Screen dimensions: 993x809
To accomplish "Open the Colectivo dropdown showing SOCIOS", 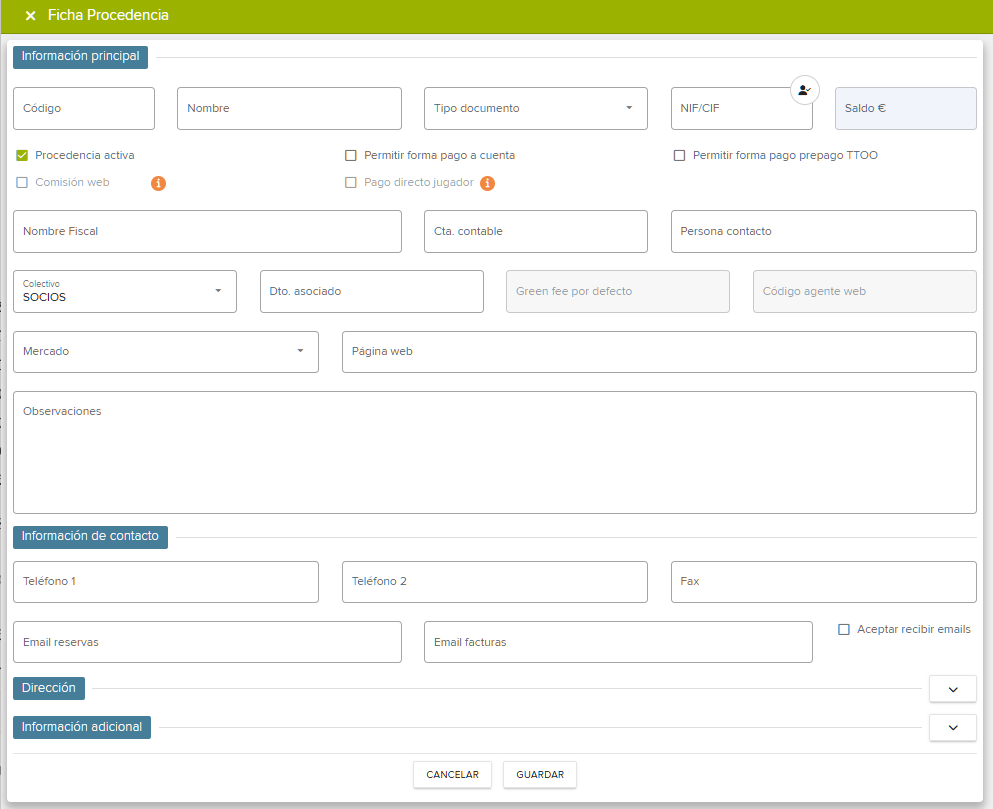I will pyautogui.click(x=125, y=291).
